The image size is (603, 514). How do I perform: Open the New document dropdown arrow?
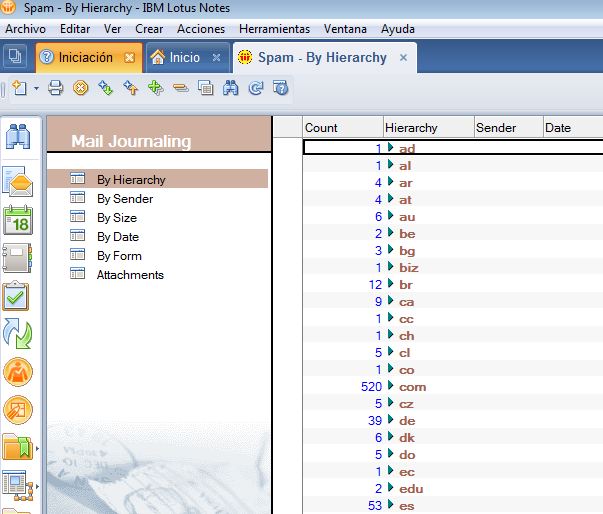pyautogui.click(x=36, y=88)
